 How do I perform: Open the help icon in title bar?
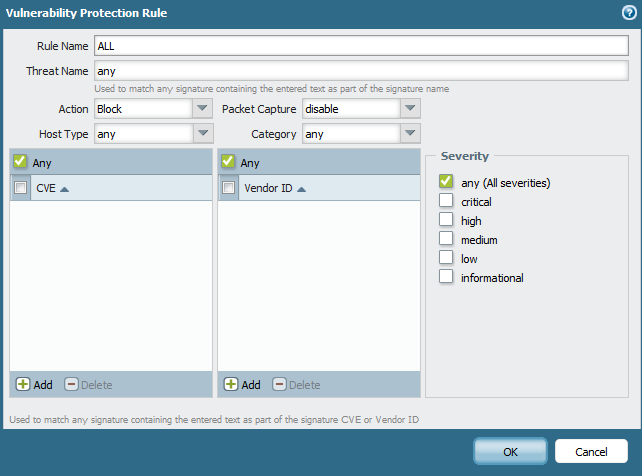[x=629, y=13]
